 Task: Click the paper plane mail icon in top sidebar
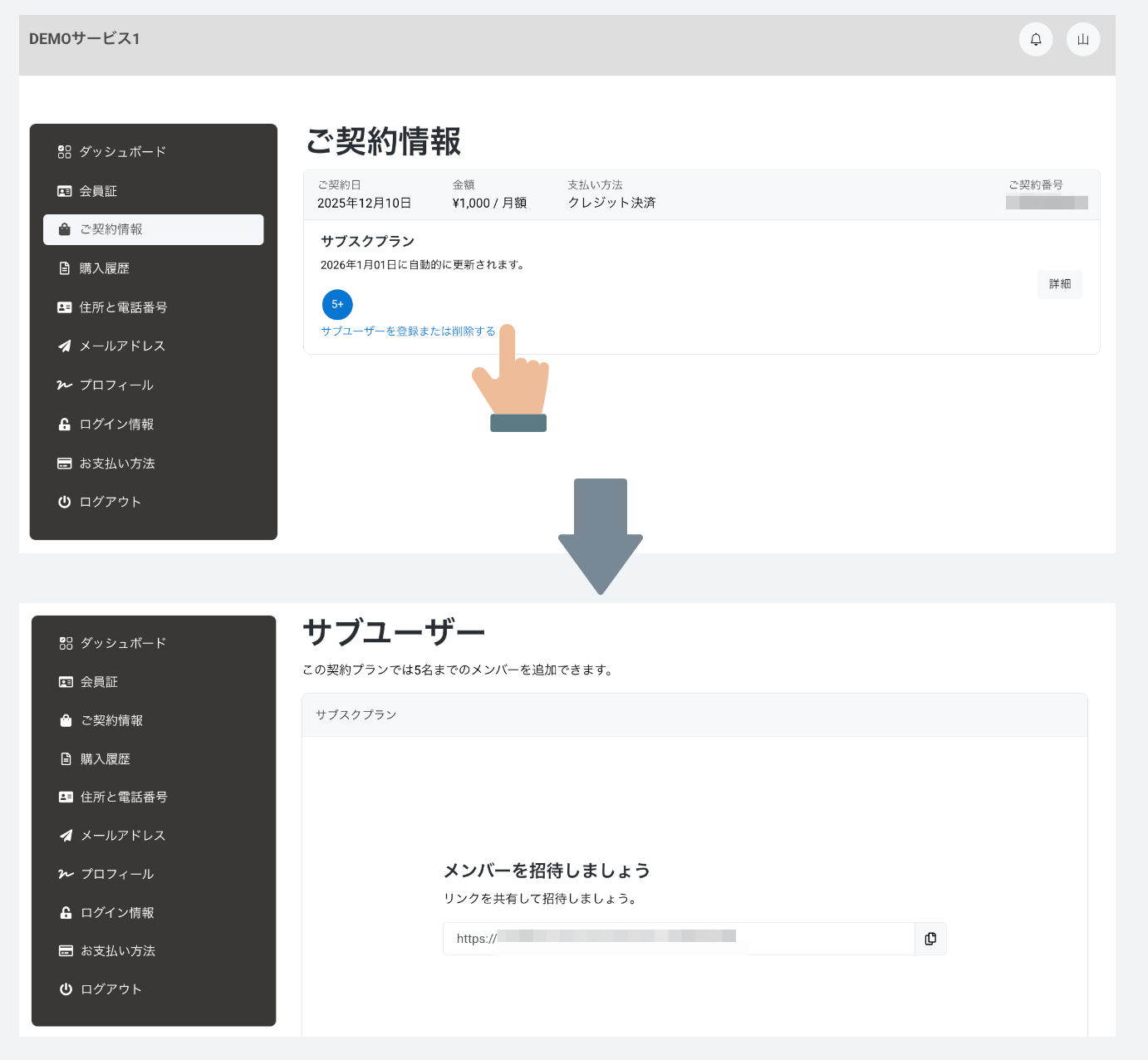click(x=64, y=346)
